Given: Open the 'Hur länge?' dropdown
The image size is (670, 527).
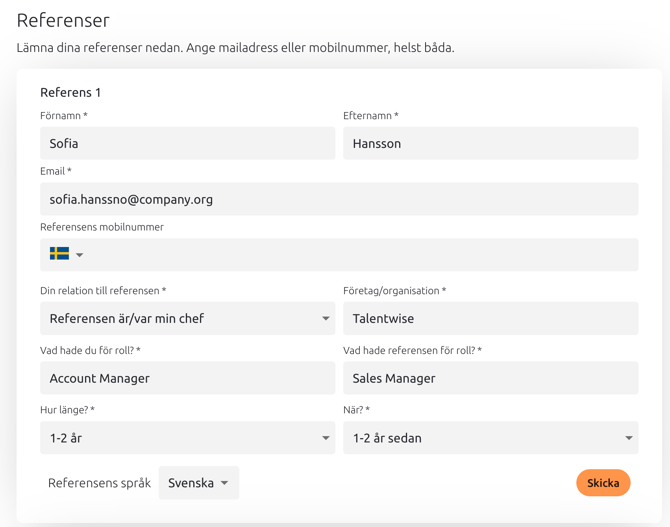Looking at the screenshot, I should point(188,438).
